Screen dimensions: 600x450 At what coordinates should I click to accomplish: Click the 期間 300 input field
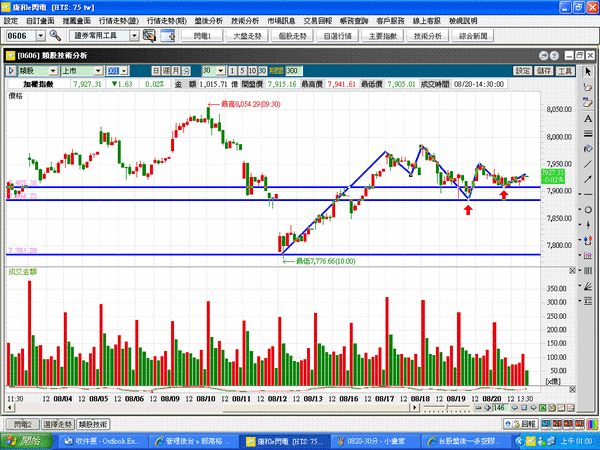tap(293, 71)
